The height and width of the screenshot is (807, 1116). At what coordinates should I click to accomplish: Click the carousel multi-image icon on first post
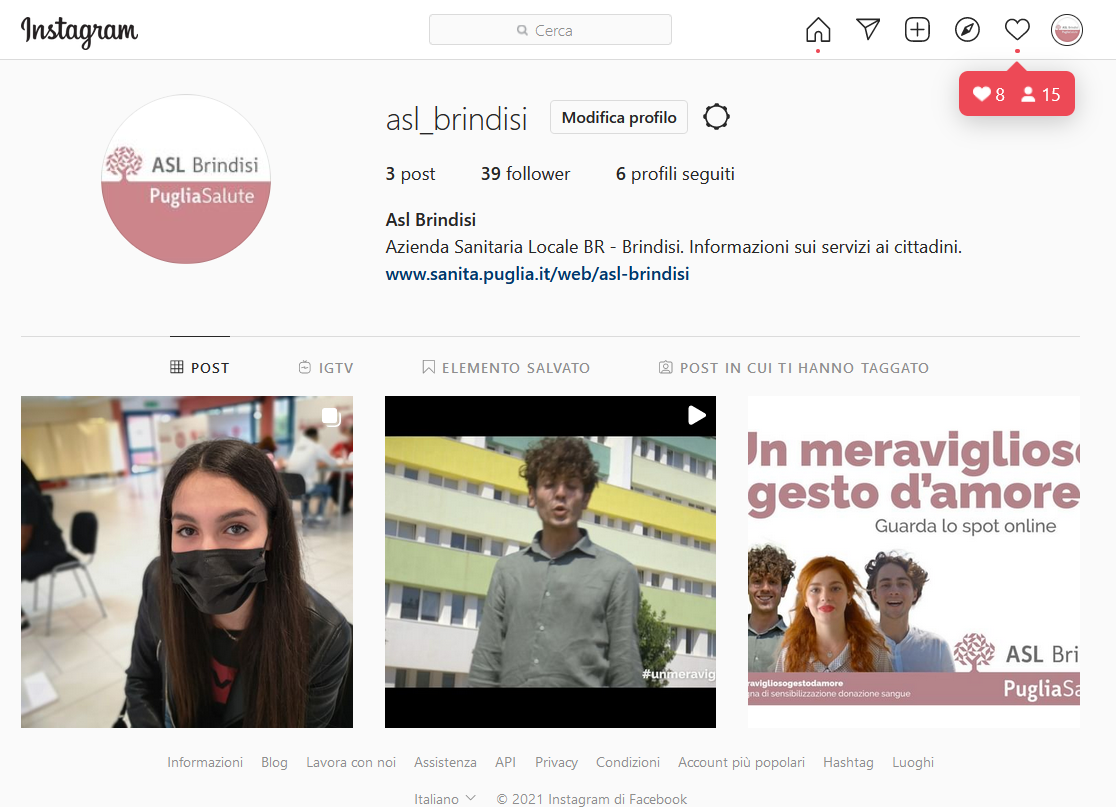click(x=331, y=416)
